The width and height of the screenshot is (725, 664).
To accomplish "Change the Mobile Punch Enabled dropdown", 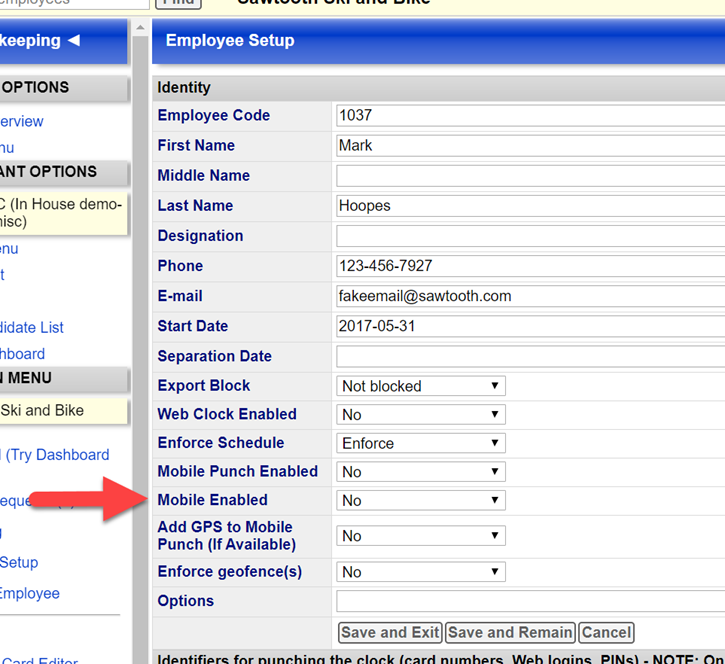I will (421, 472).
